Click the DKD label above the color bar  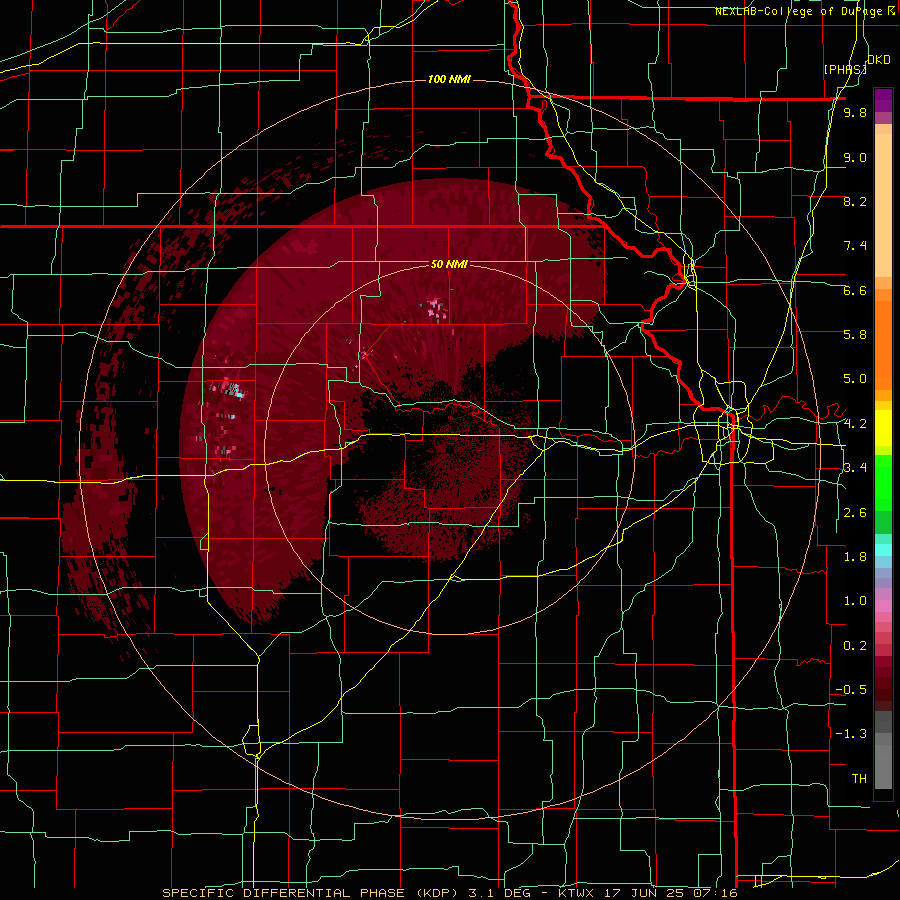pyautogui.click(x=879, y=60)
